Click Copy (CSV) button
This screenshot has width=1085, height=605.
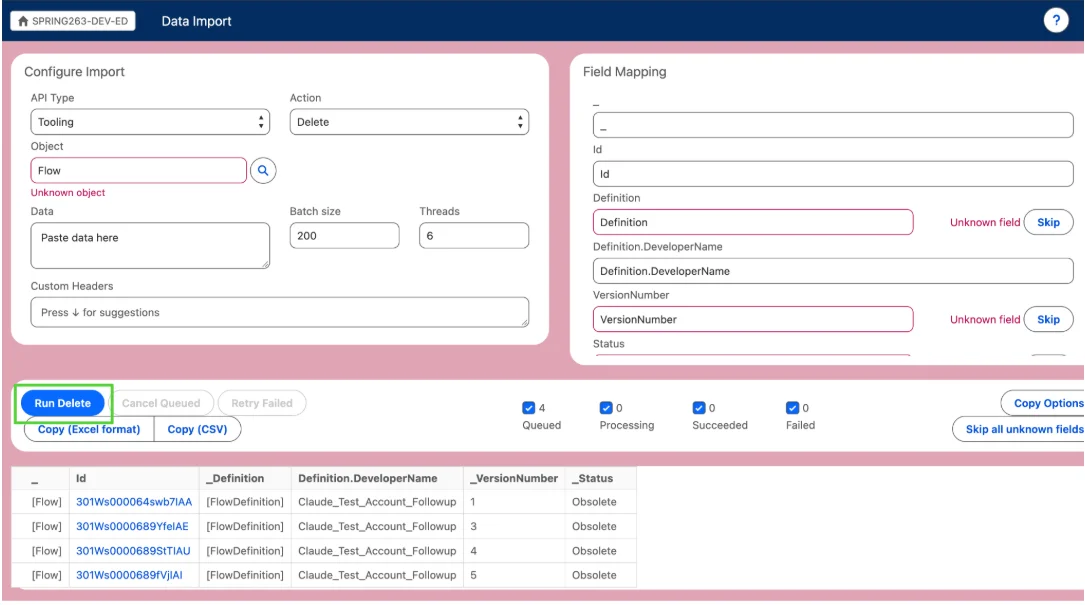pyautogui.click(x=197, y=429)
